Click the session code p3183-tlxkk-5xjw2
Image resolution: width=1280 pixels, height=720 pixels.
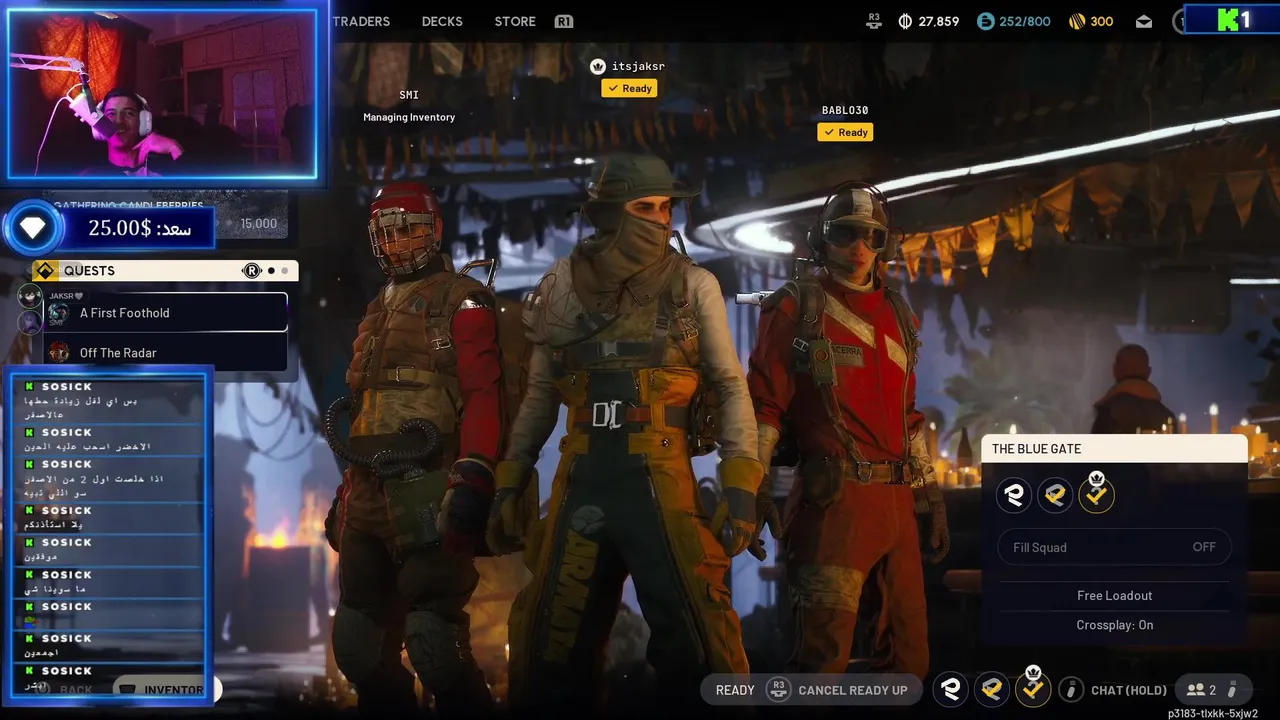tap(1212, 713)
